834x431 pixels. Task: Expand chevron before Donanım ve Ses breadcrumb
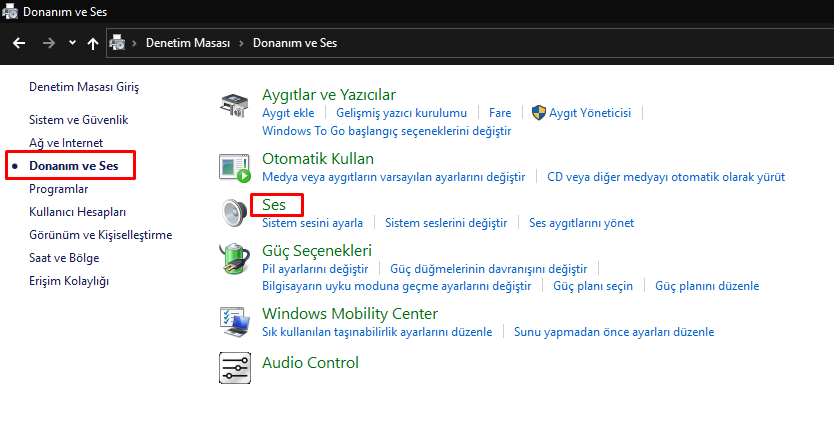coord(241,43)
